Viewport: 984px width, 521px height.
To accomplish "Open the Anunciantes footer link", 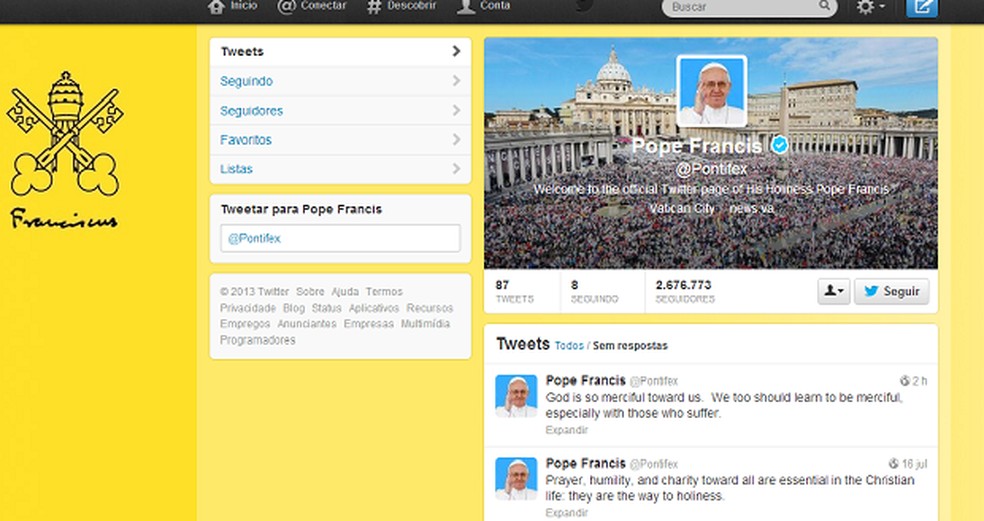I will [x=307, y=324].
